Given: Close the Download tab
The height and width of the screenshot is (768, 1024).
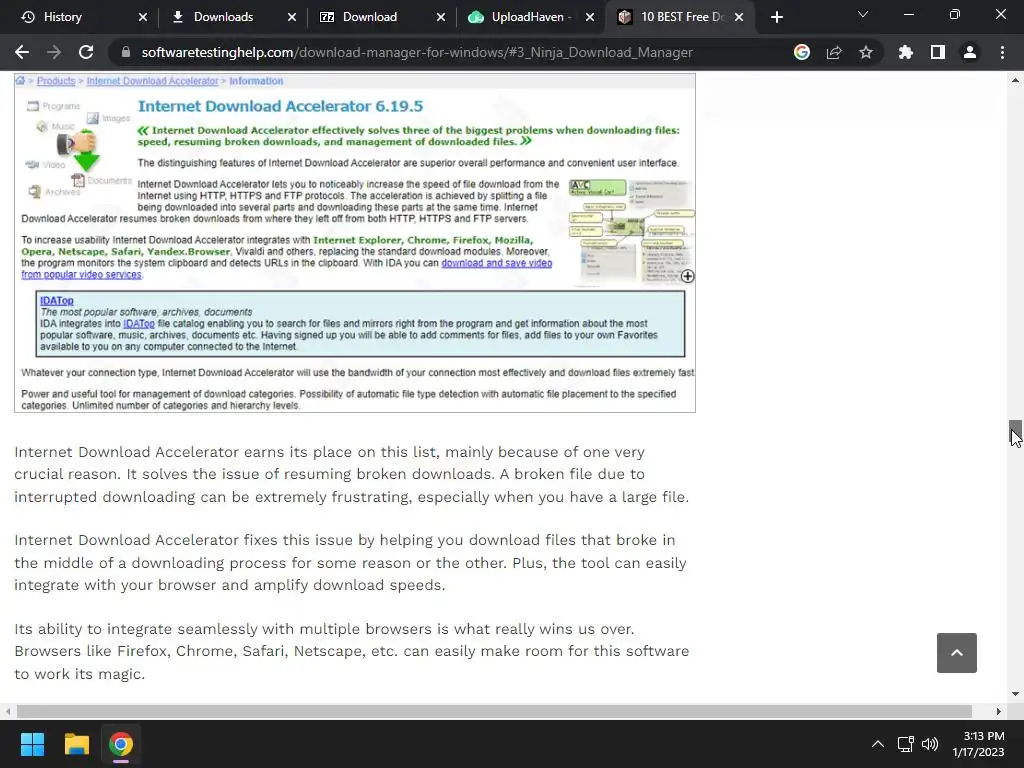Looking at the screenshot, I should pos(441,17).
